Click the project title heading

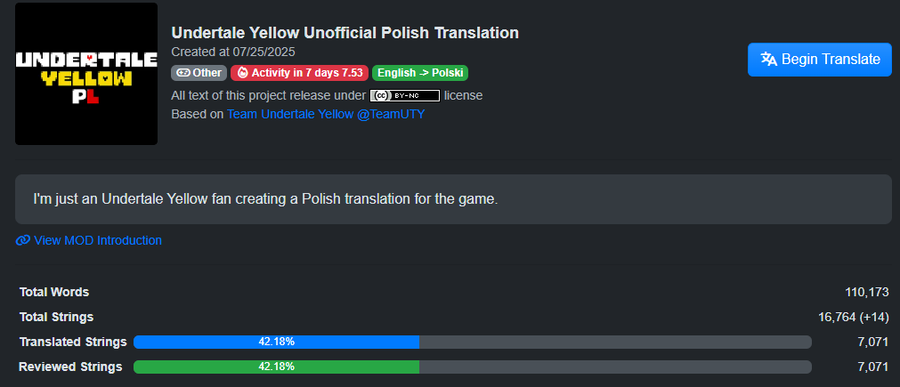tap(345, 33)
